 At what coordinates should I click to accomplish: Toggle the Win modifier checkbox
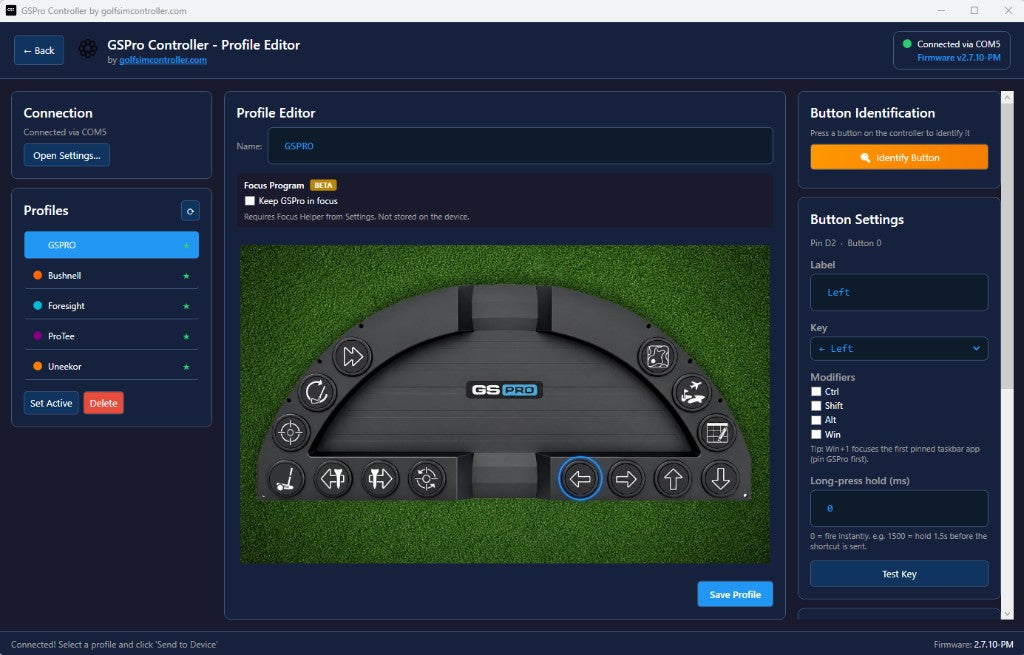[816, 435]
